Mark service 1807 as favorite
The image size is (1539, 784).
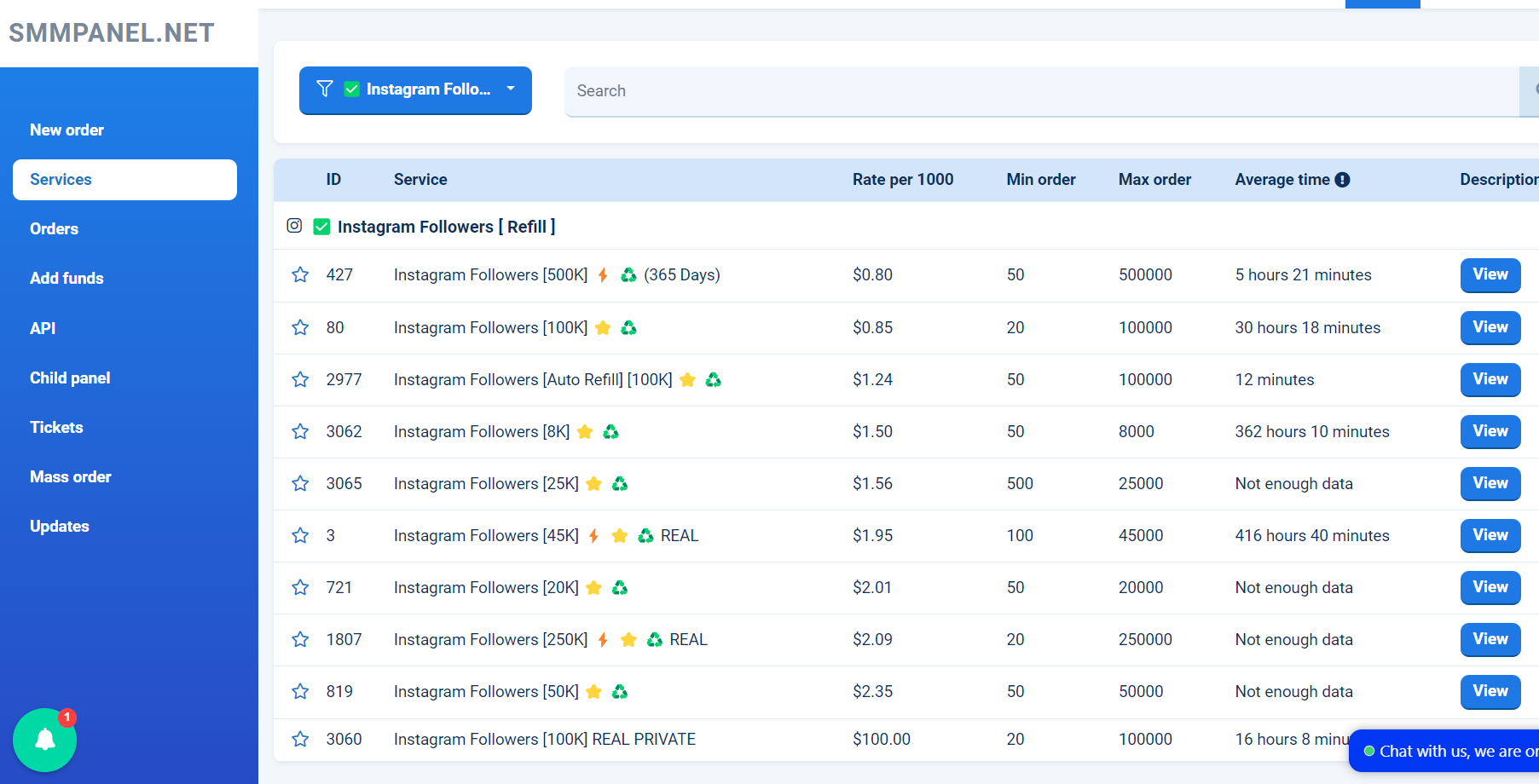(x=300, y=639)
